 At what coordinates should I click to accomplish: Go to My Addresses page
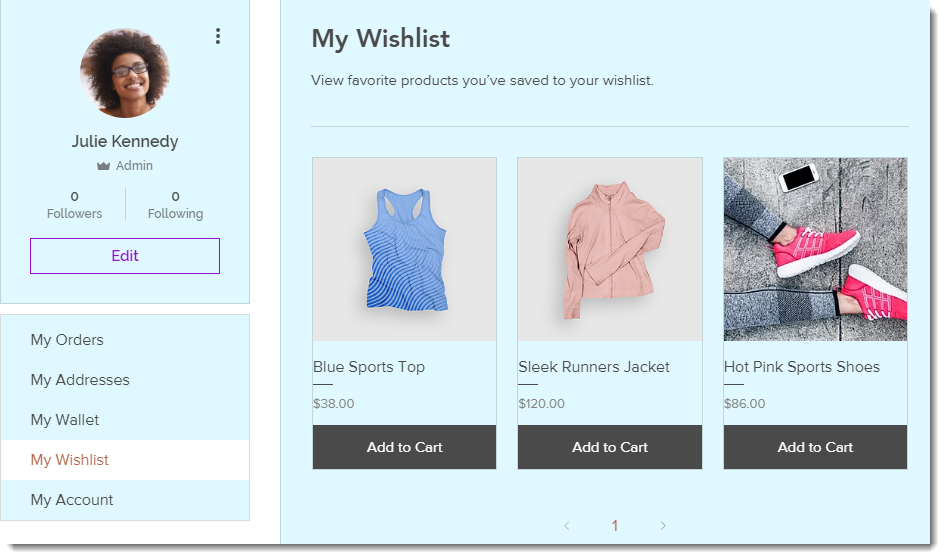125,380
